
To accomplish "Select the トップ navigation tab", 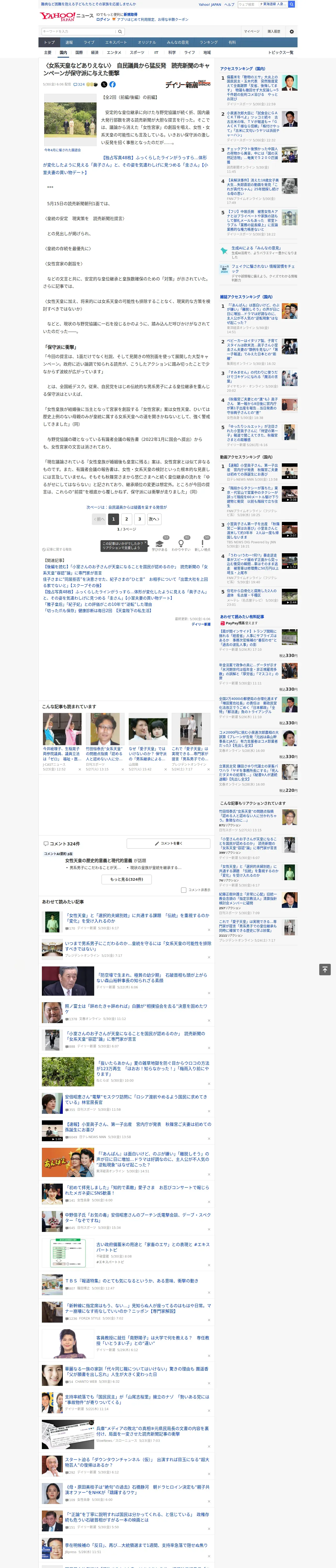I will tap(49, 43).
